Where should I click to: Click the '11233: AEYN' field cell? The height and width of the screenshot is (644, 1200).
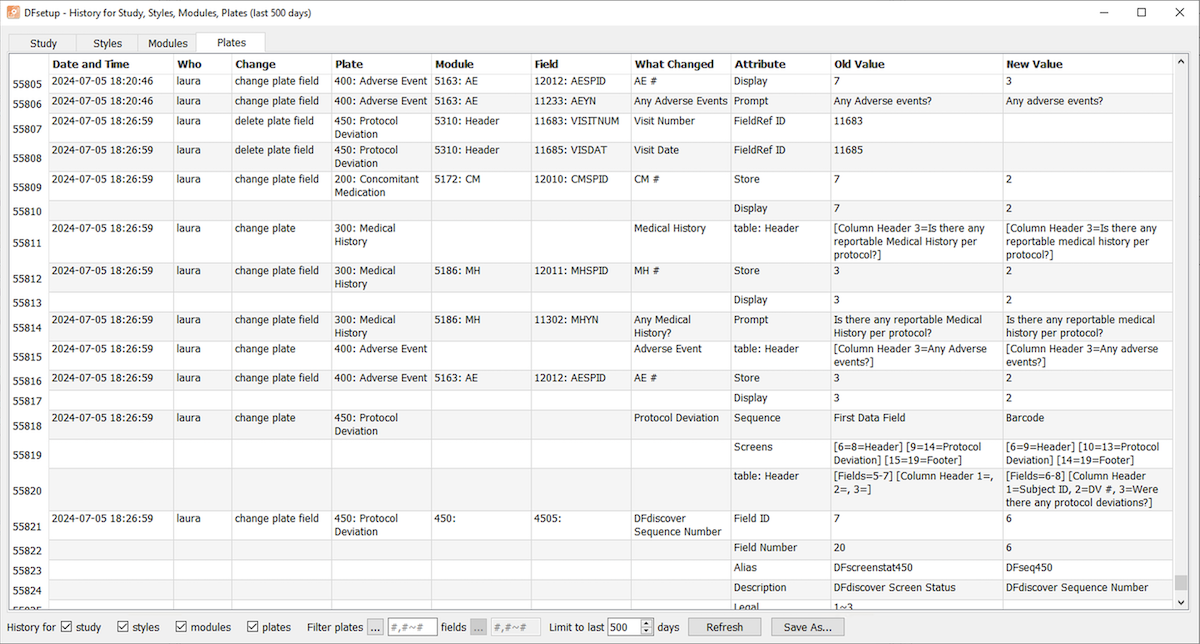point(581,102)
